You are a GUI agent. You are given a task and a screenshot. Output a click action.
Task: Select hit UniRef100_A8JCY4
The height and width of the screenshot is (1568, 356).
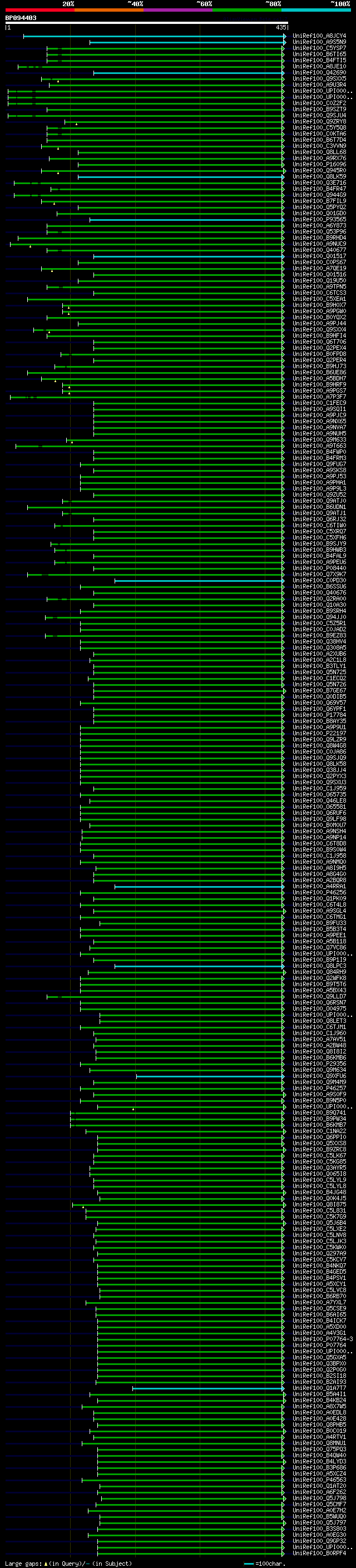click(x=319, y=36)
